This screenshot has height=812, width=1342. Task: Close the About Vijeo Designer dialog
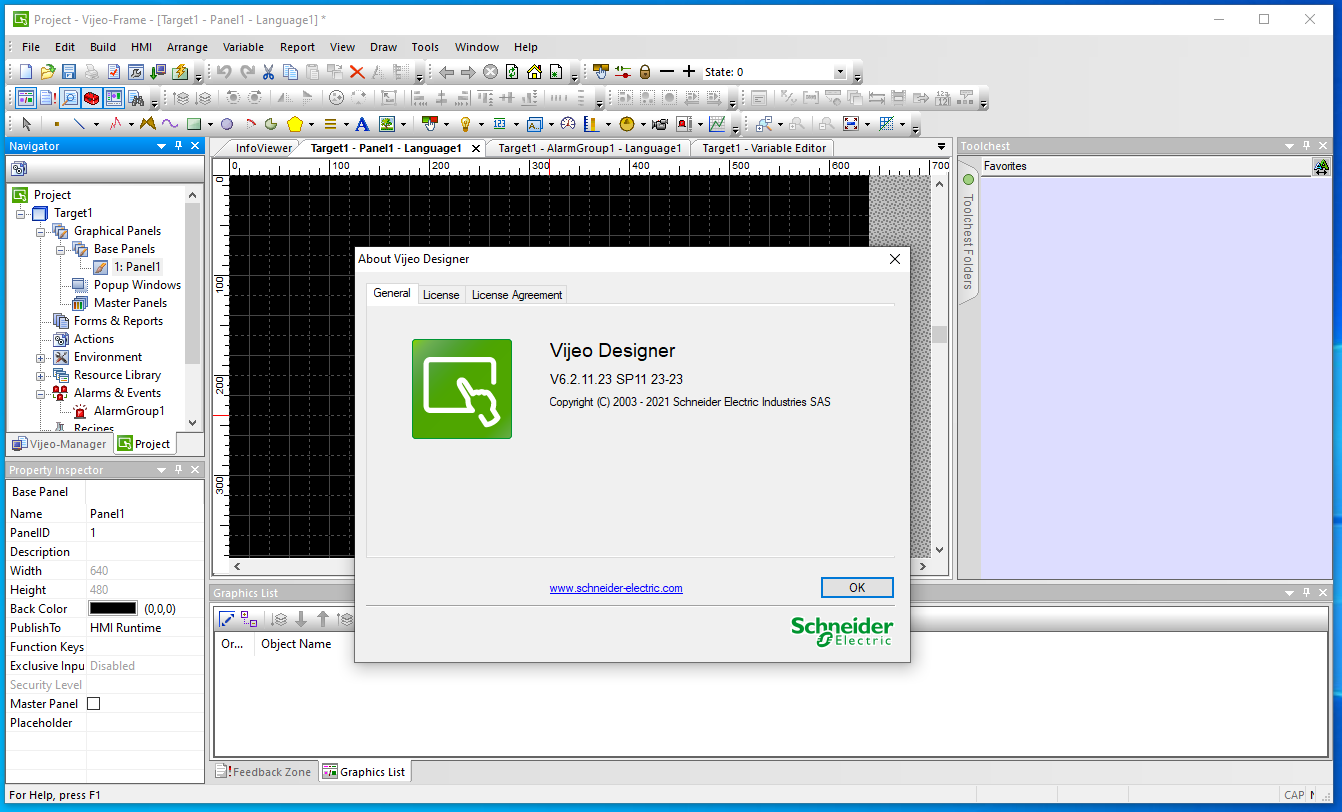pyautogui.click(x=895, y=259)
